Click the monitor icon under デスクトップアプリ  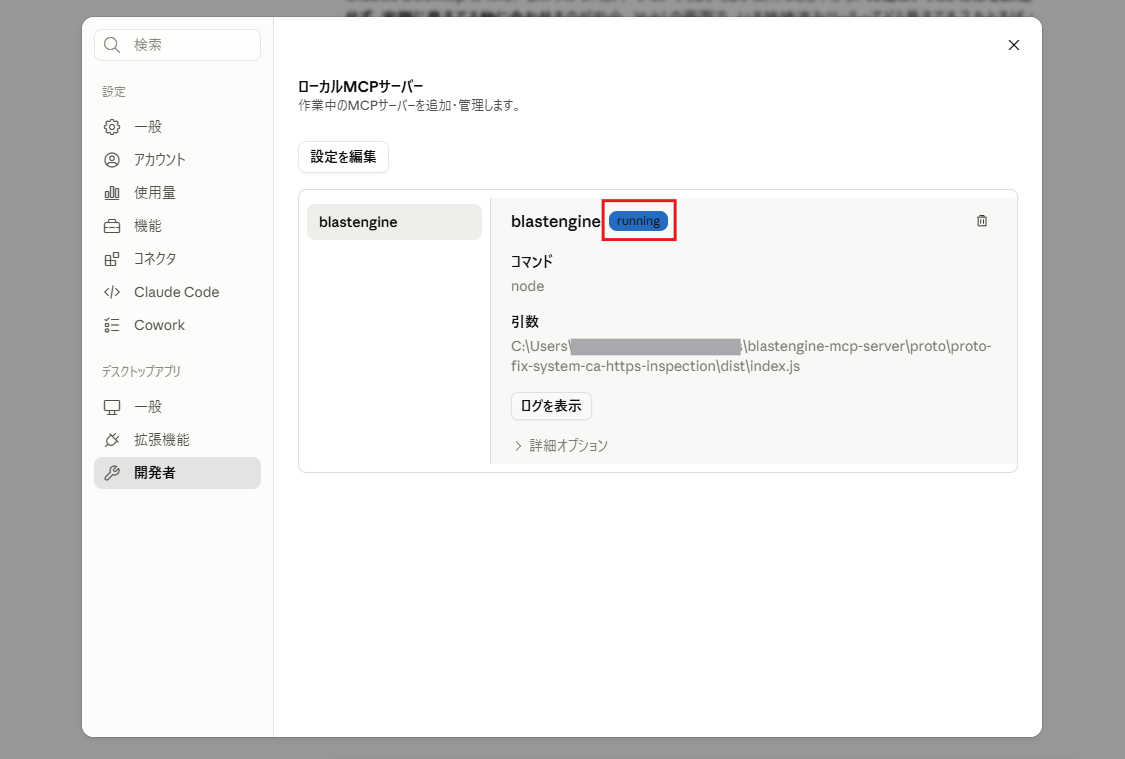click(112, 407)
